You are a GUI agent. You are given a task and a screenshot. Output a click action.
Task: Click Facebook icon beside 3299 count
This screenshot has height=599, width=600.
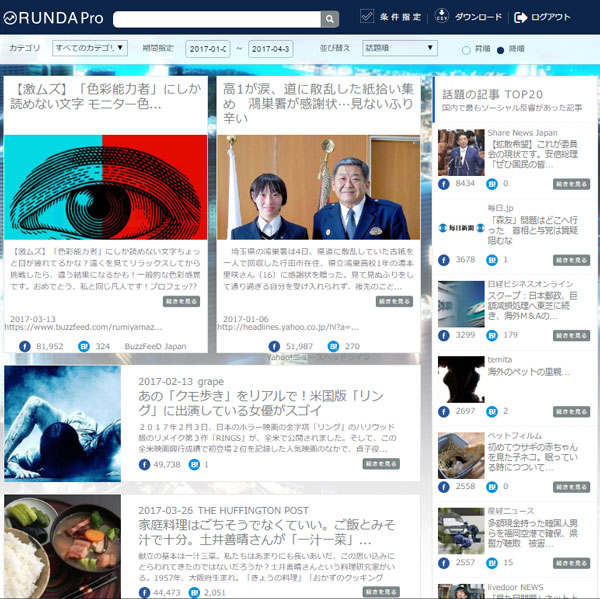(443, 336)
